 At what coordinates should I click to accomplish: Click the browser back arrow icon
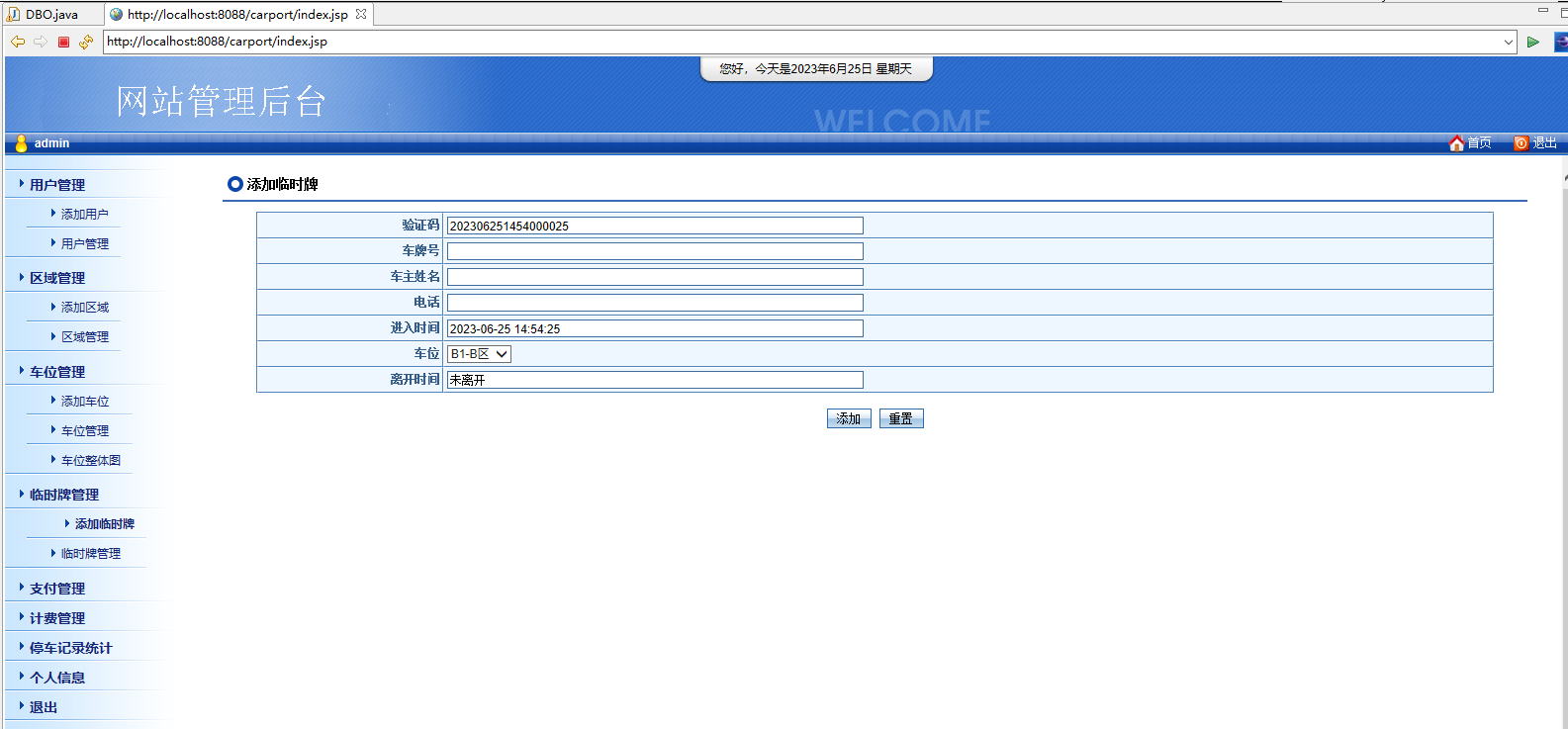click(x=18, y=42)
